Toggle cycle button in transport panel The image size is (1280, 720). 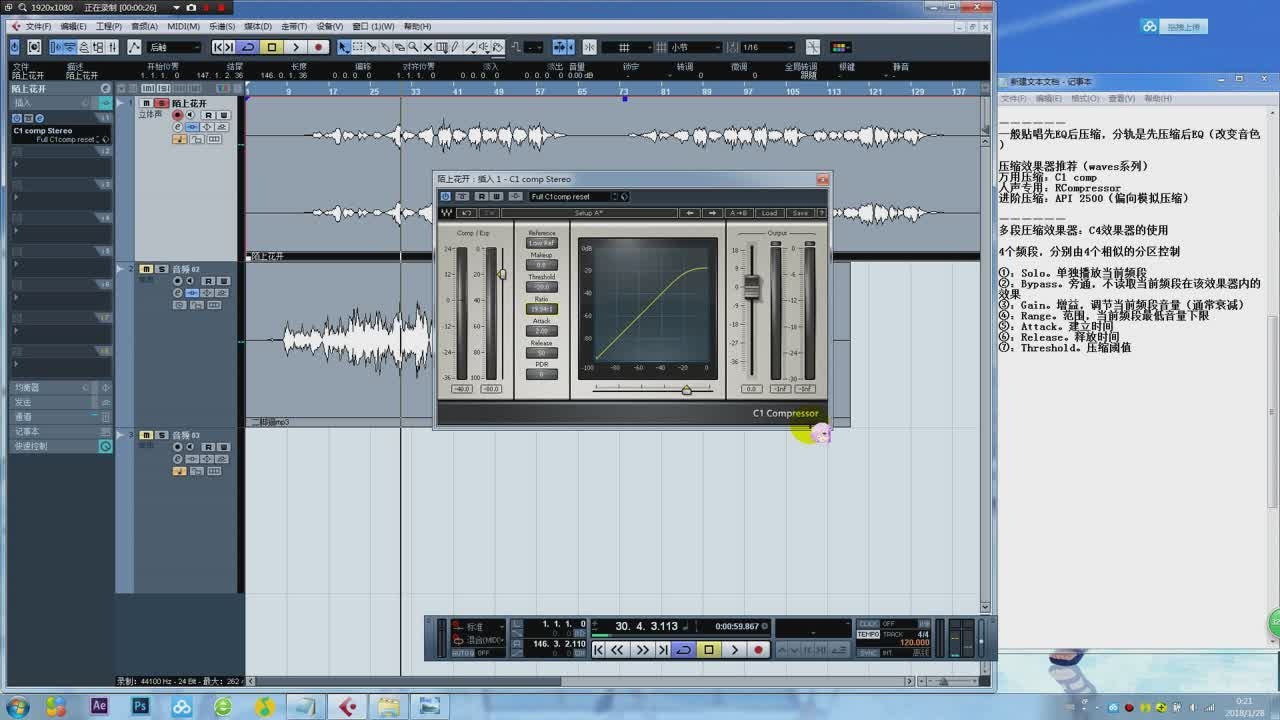[x=684, y=649]
